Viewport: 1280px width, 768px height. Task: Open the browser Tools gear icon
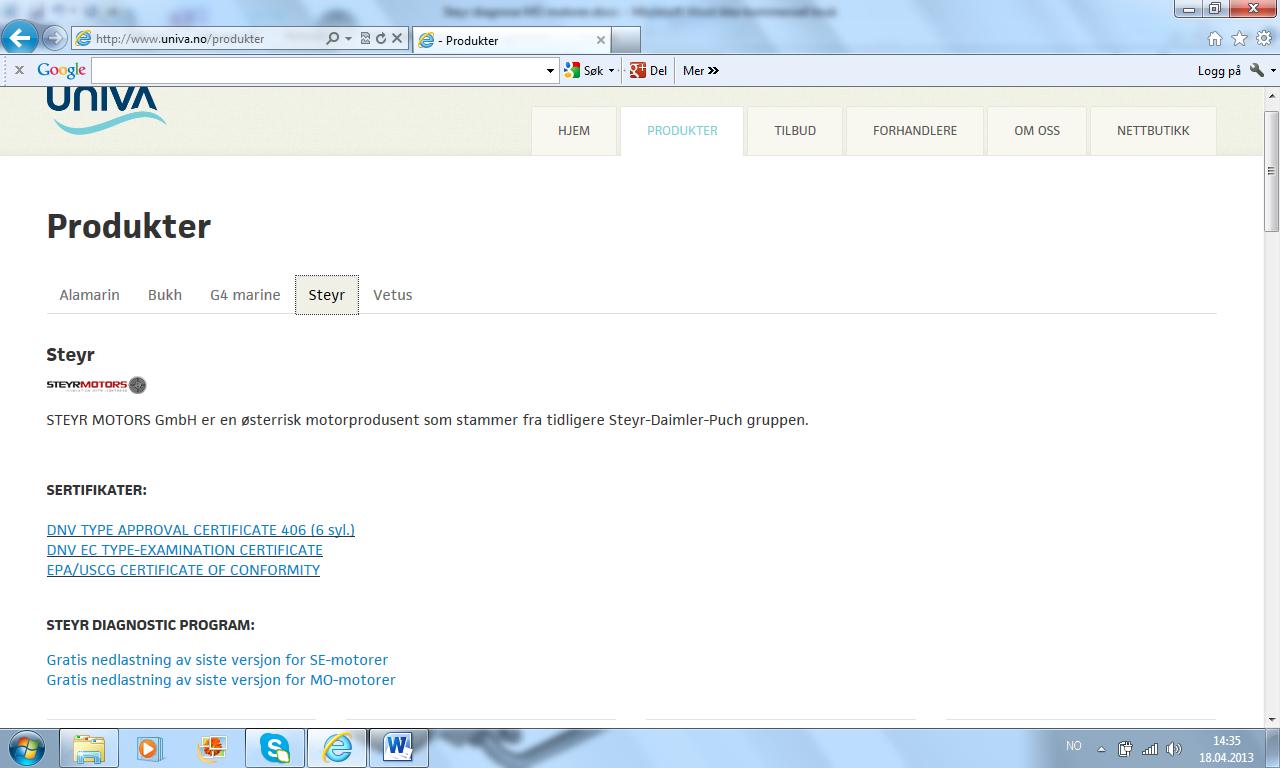[1264, 39]
